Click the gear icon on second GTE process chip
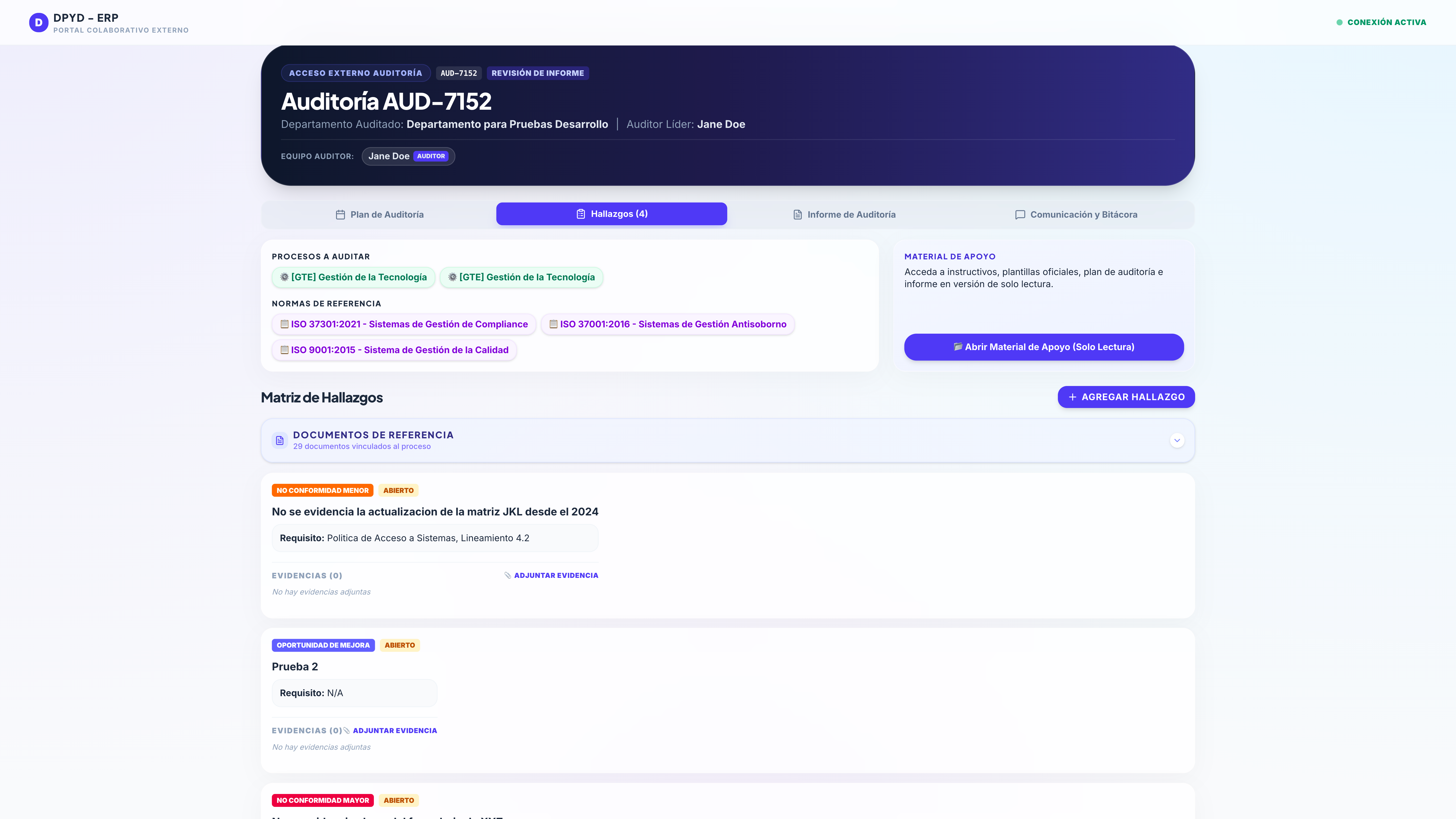Image resolution: width=1456 pixels, height=819 pixels. (x=452, y=277)
